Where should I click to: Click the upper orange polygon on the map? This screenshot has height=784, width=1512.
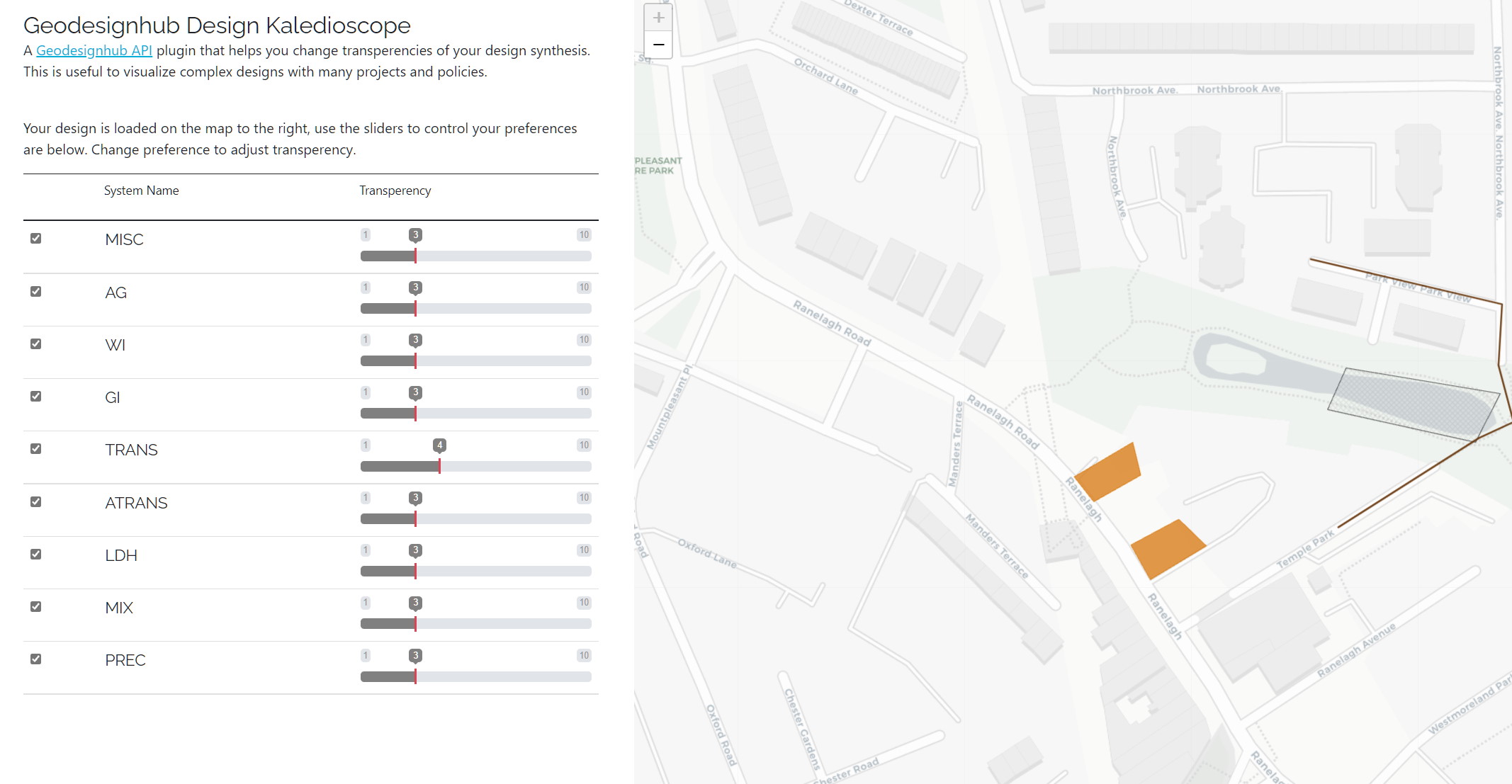coord(1109,472)
